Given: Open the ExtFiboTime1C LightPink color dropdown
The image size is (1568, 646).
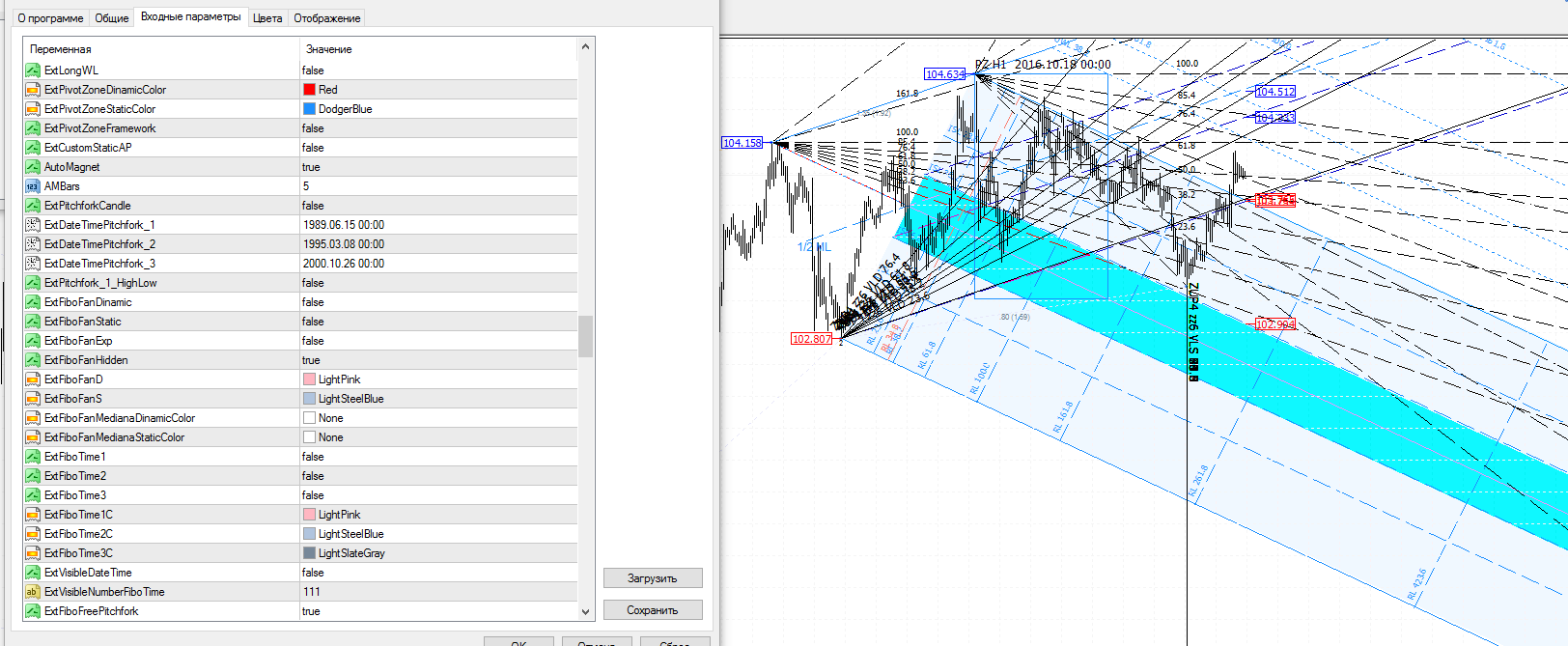Looking at the screenshot, I should (438, 515).
